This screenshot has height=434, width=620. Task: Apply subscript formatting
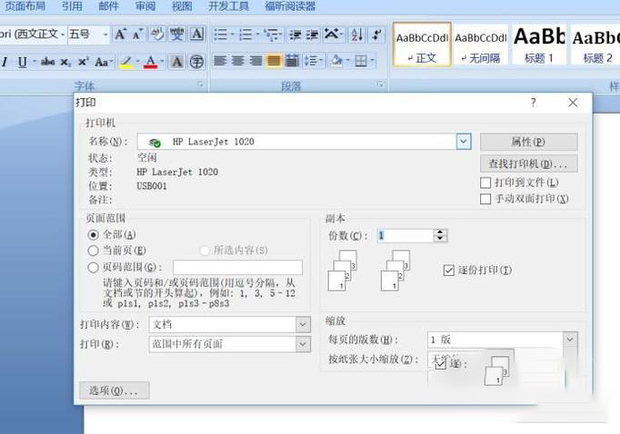click(x=66, y=62)
